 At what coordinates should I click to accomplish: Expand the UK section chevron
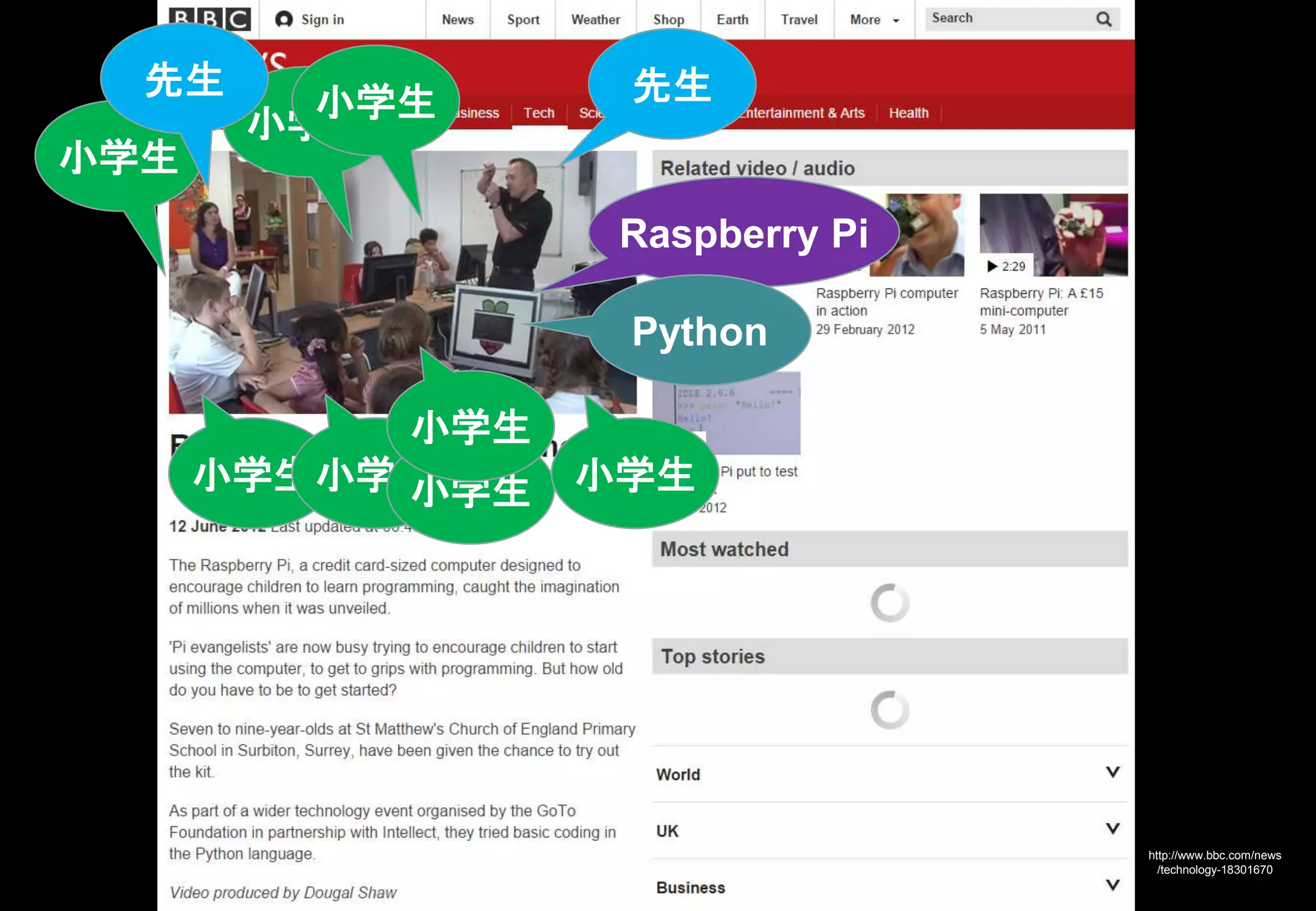tap(1112, 829)
